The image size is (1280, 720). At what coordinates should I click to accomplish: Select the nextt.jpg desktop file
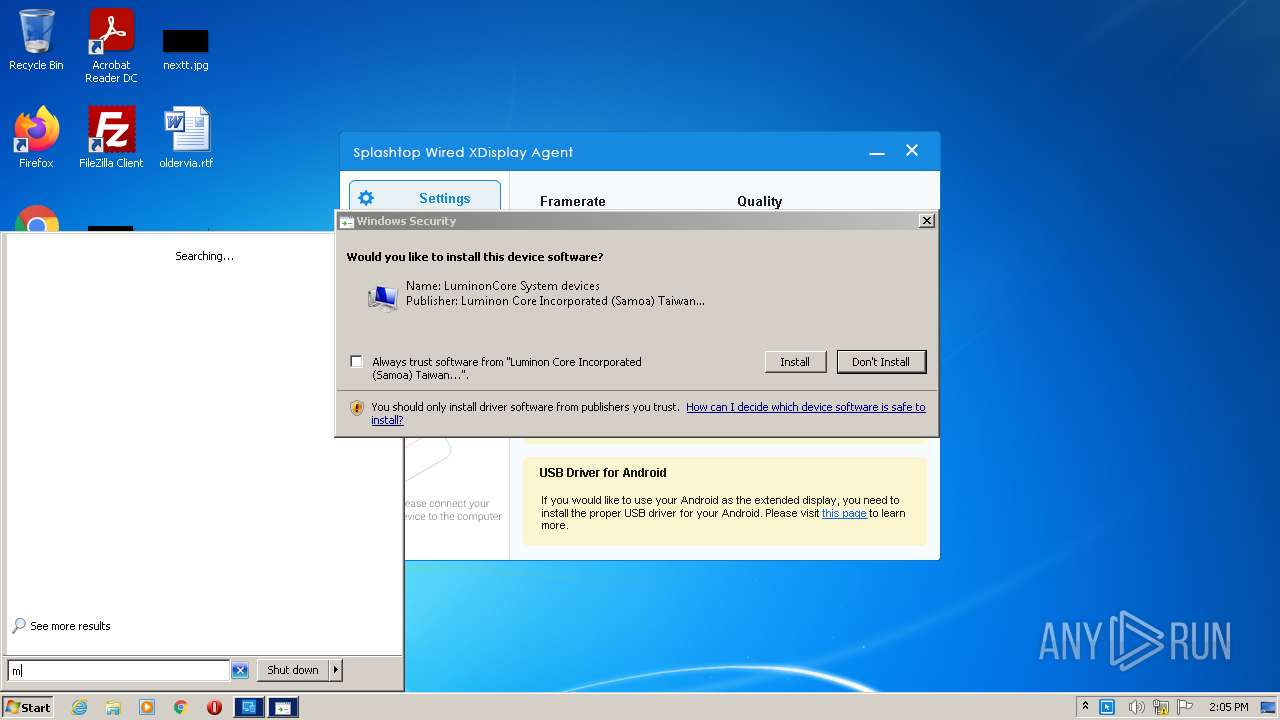point(186,48)
